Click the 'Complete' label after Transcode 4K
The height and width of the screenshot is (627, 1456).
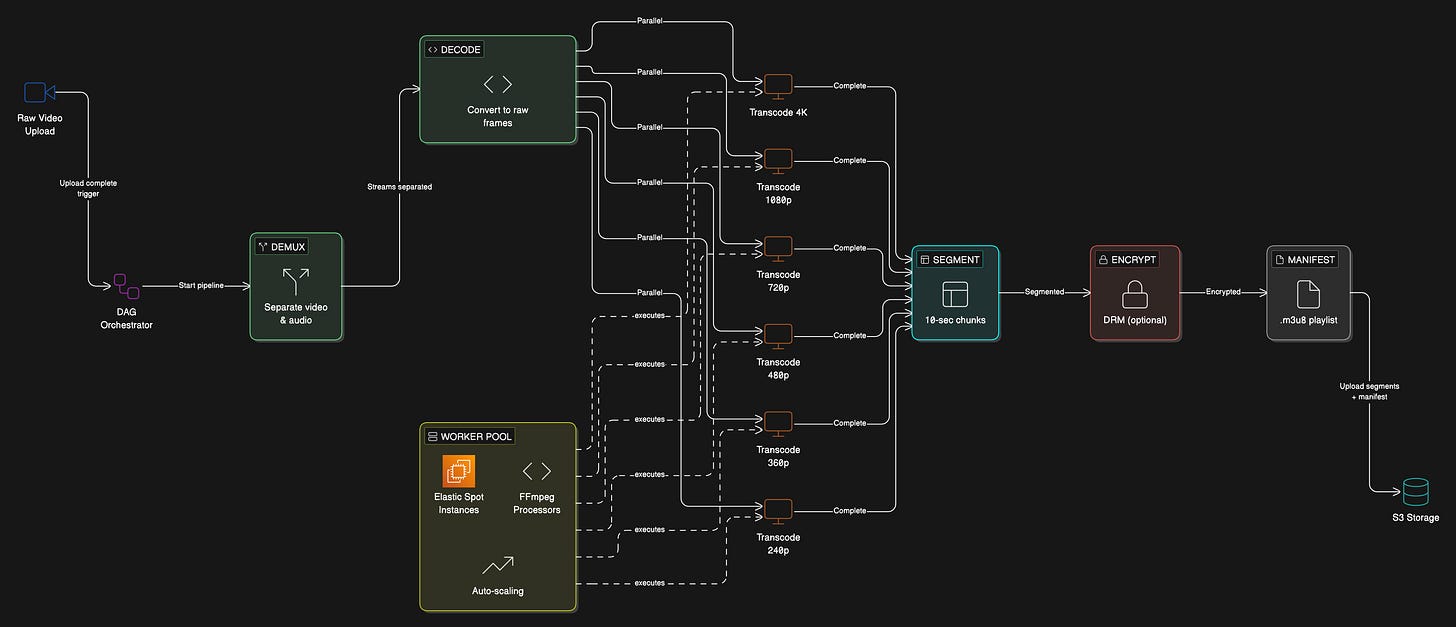pos(849,86)
